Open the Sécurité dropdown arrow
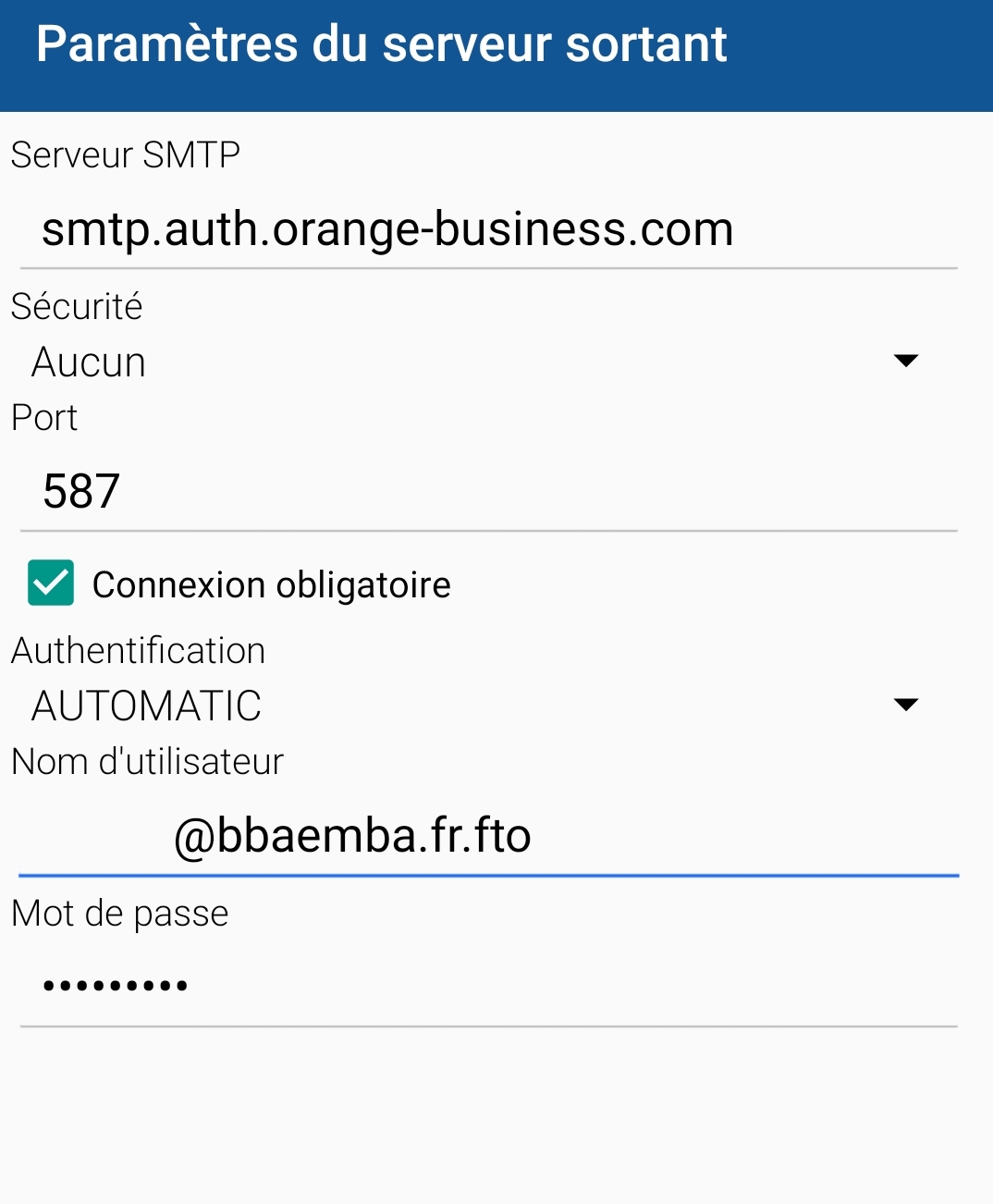 [x=905, y=361]
